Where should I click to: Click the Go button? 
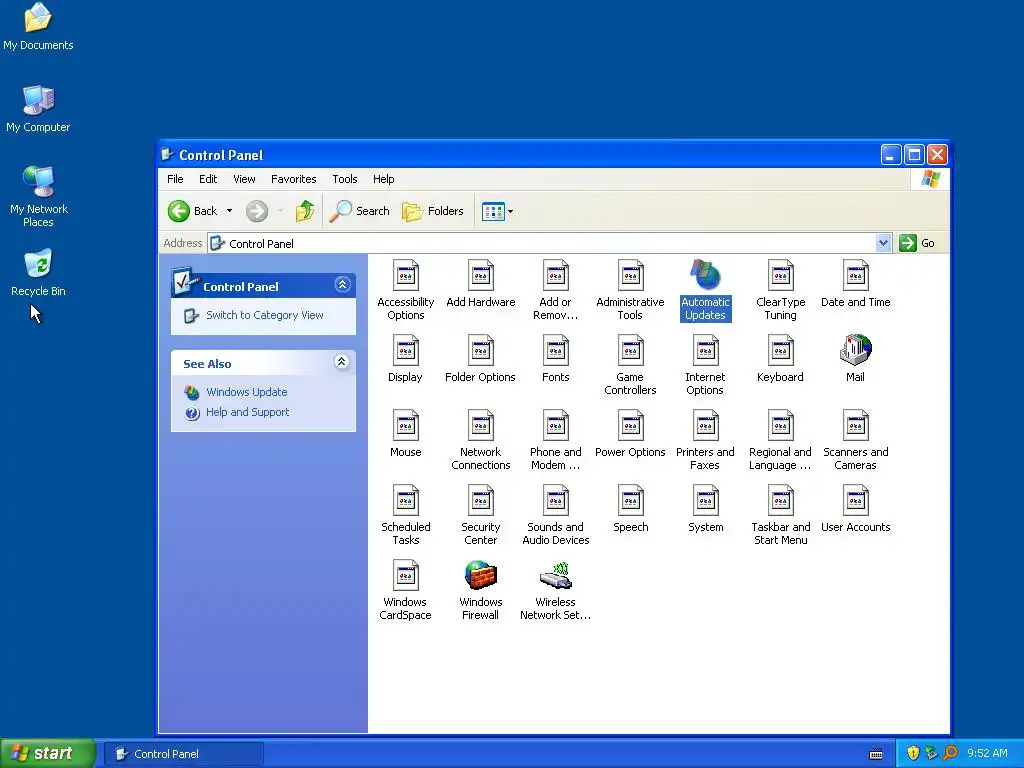(918, 244)
